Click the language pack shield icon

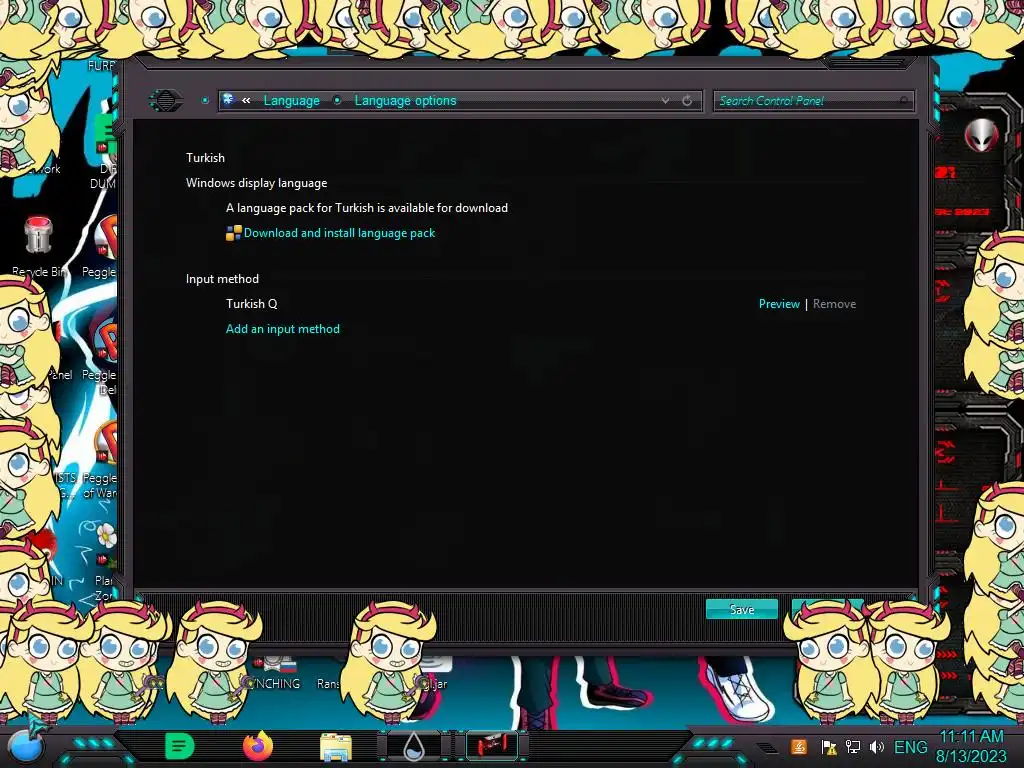(233, 233)
